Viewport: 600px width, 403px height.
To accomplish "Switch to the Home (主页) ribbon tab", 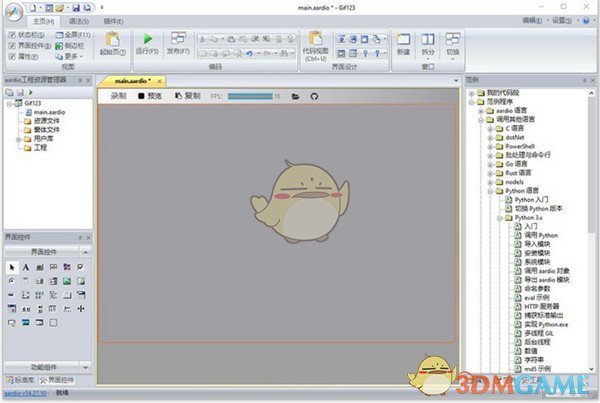I will tap(44, 21).
